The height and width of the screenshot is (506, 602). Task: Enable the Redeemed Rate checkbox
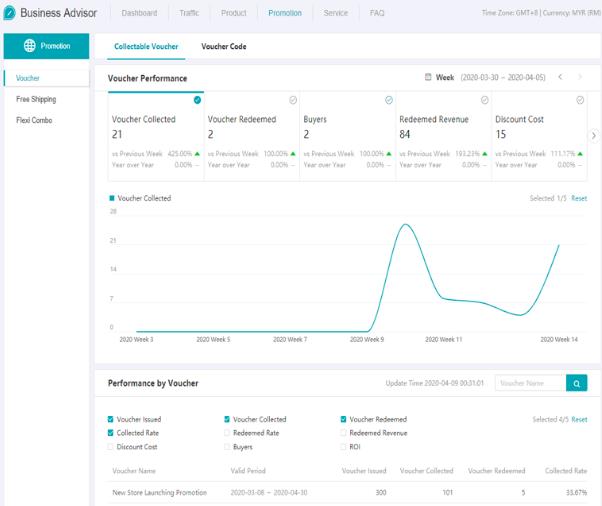pos(228,433)
